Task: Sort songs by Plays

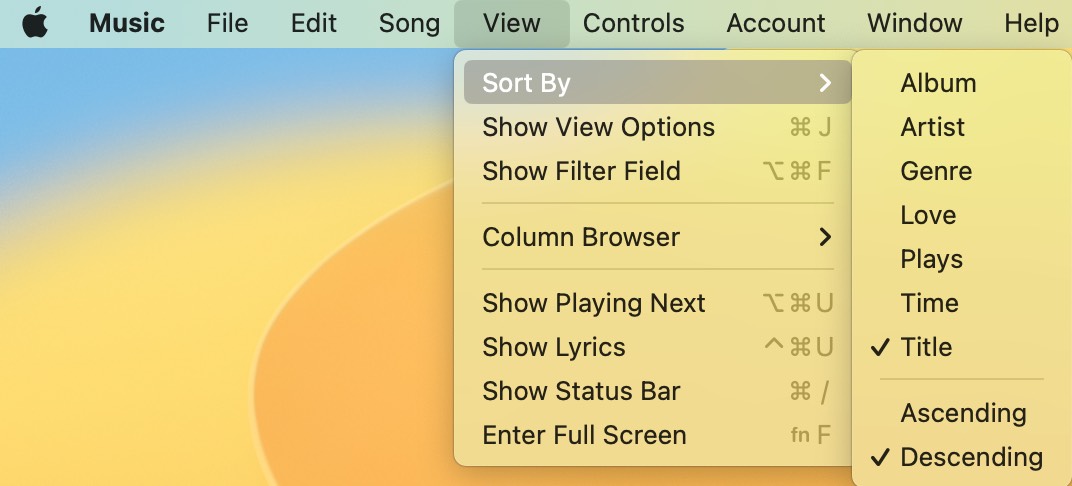Action: [x=931, y=259]
